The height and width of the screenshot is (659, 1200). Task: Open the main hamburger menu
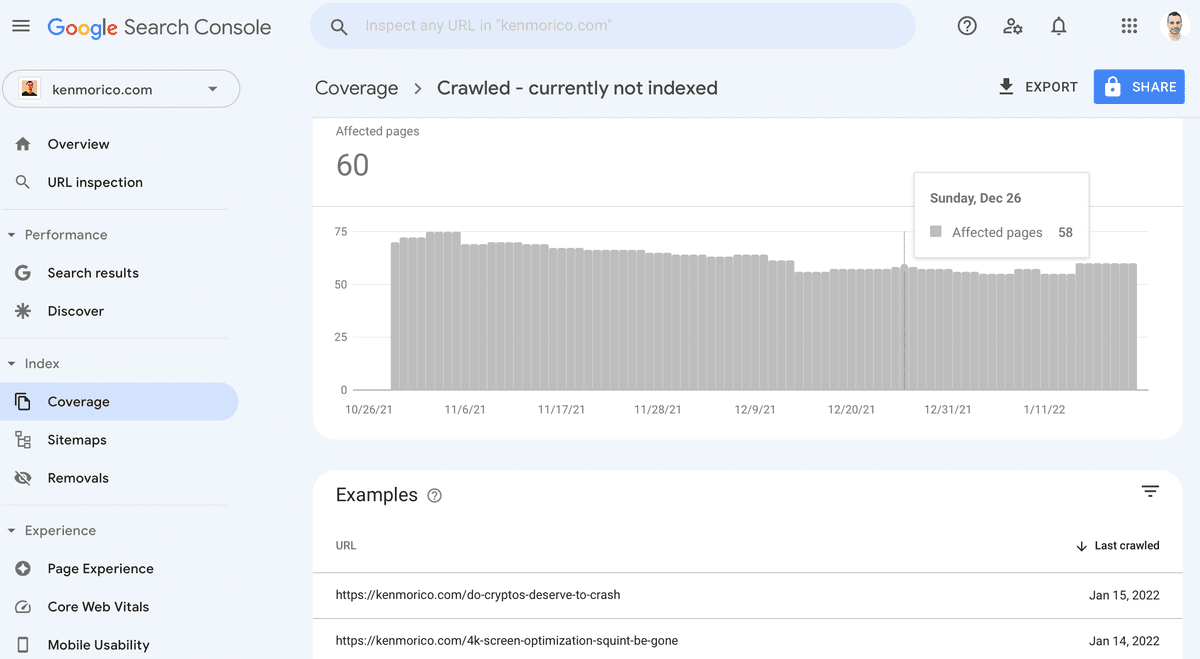21,27
